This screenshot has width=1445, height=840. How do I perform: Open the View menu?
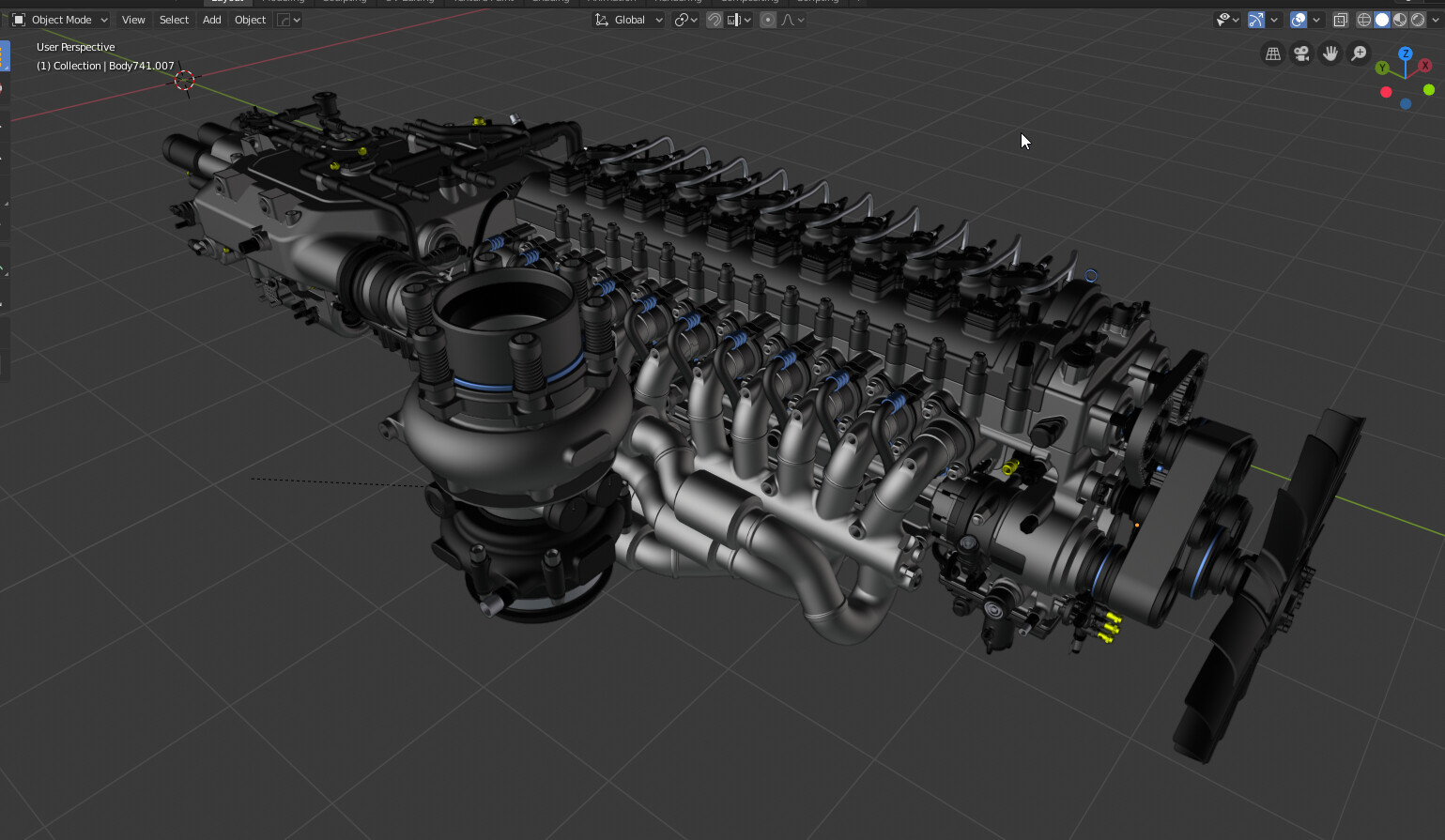[132, 19]
